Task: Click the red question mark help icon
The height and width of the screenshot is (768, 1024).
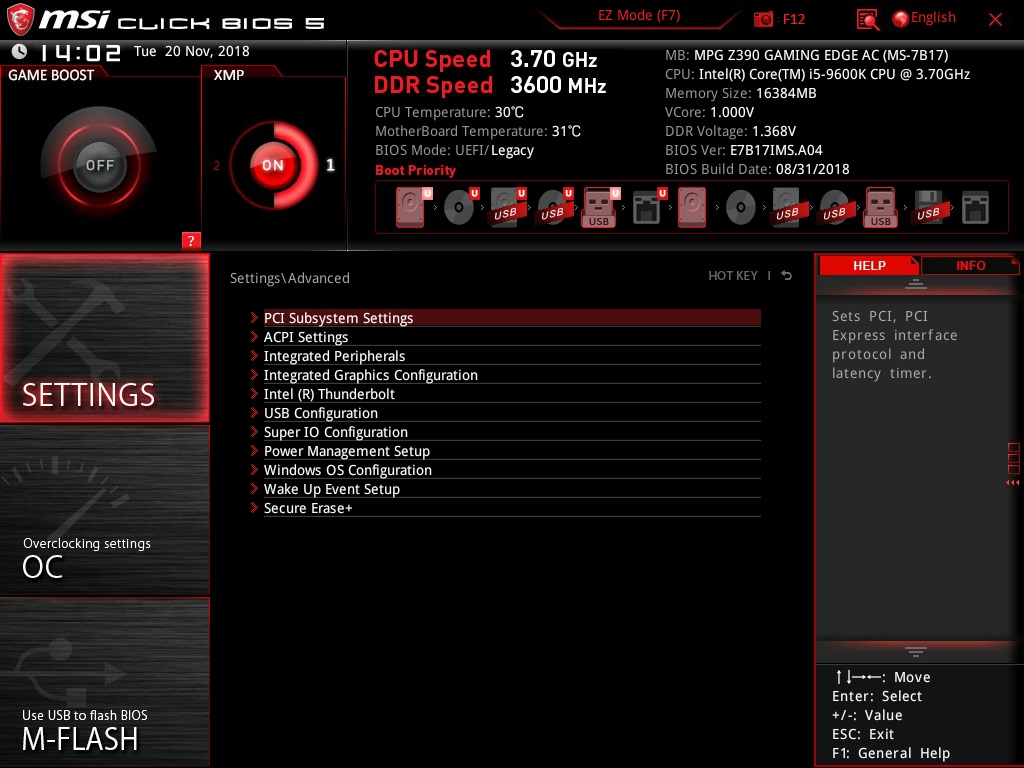Action: [191, 240]
